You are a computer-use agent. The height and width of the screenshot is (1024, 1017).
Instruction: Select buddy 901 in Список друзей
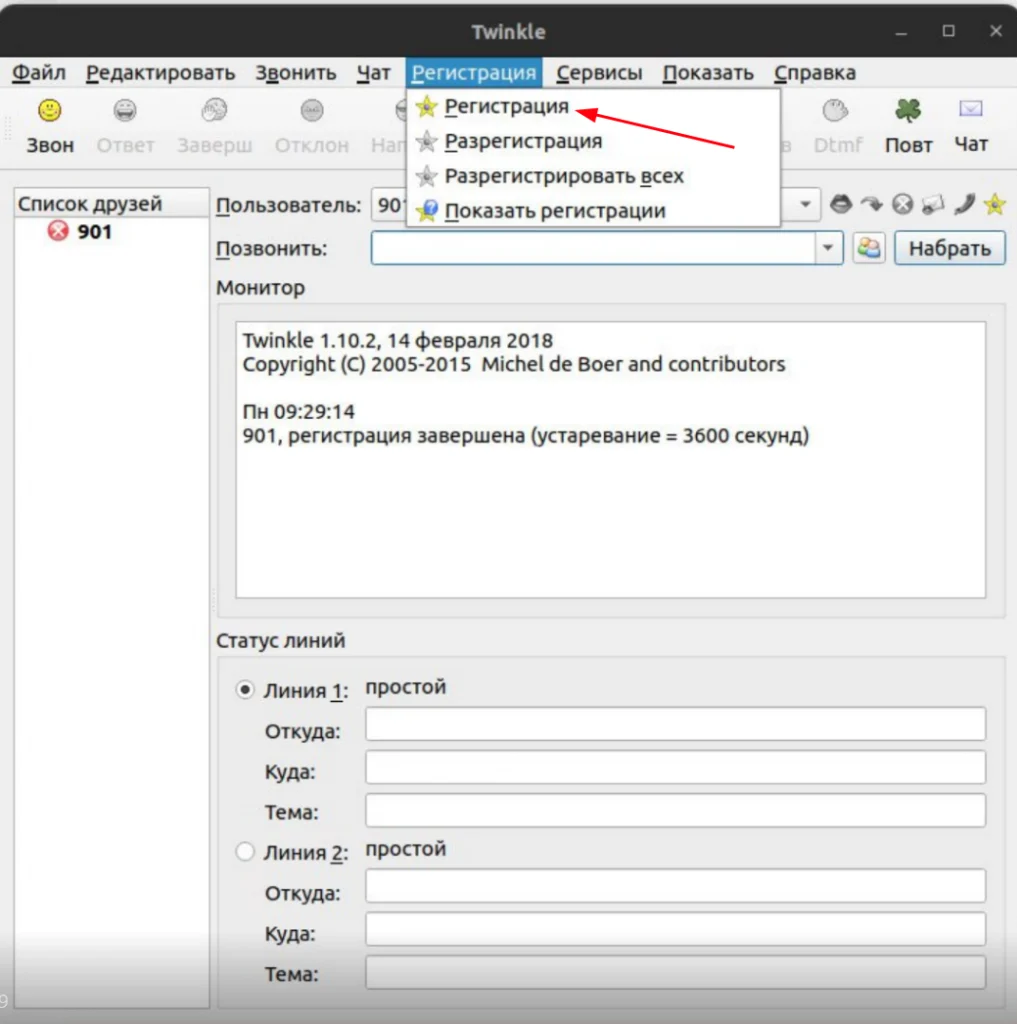click(93, 232)
